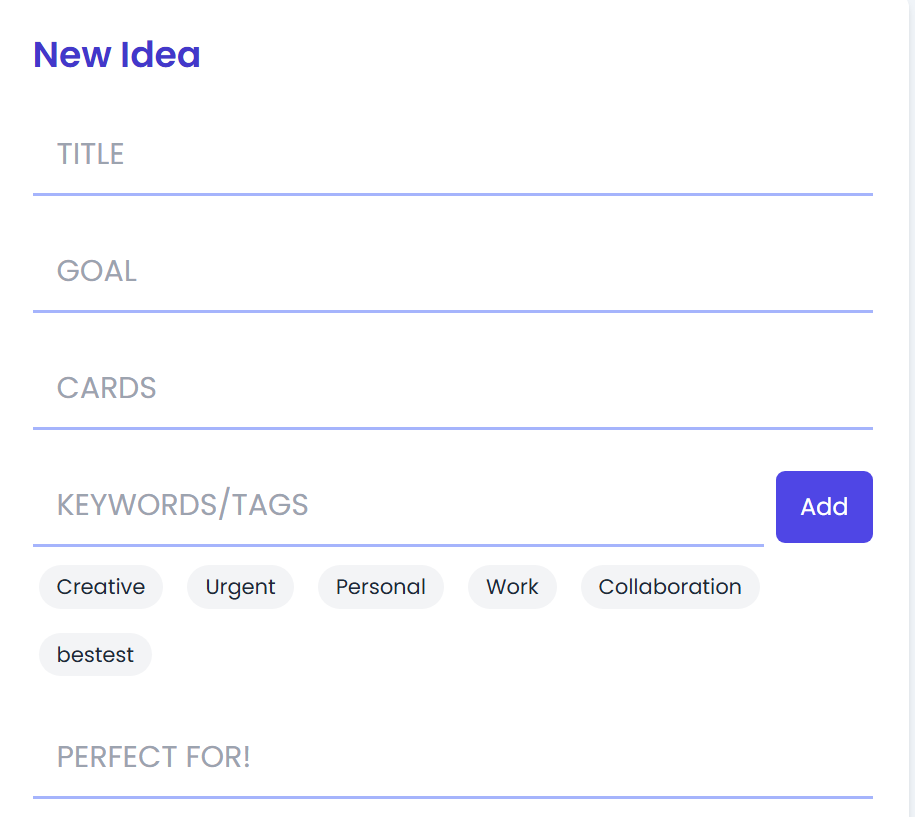The height and width of the screenshot is (817, 915).
Task: Toggle the Urgent tag chip
Action: click(x=240, y=587)
